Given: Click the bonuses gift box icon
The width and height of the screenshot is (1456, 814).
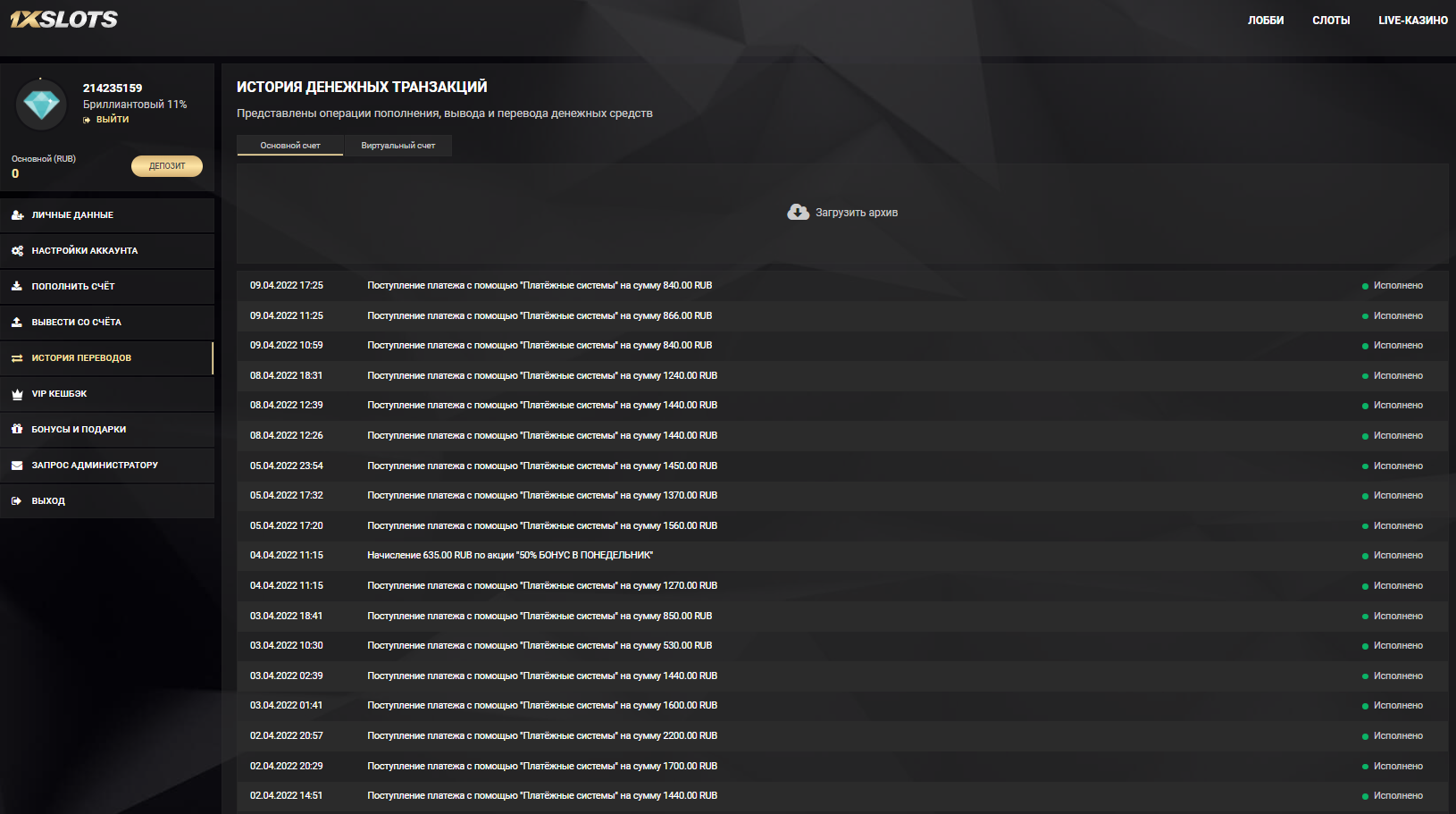Looking at the screenshot, I should click(17, 430).
